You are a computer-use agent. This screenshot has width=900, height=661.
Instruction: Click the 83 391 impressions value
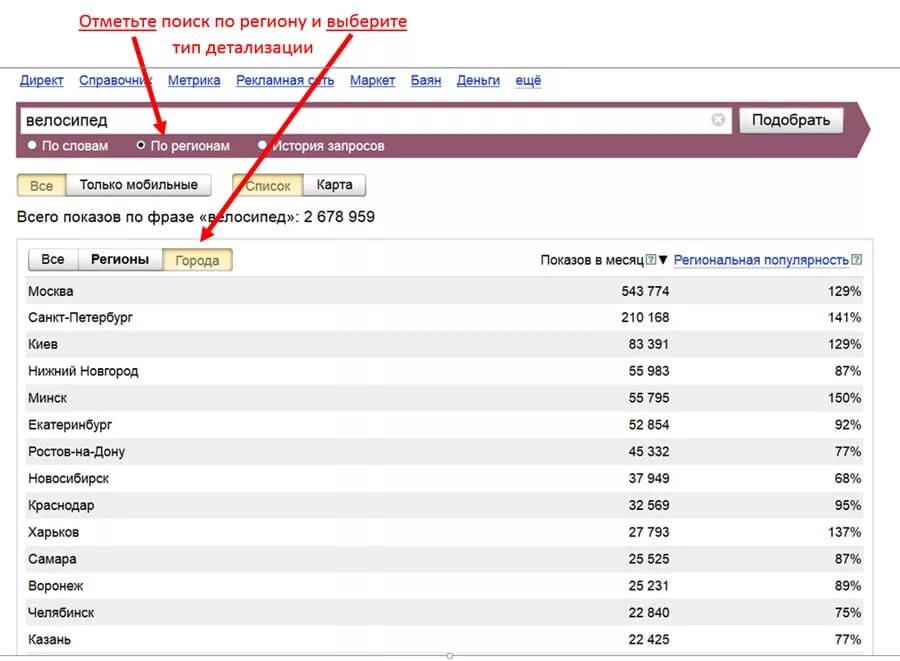tap(649, 344)
